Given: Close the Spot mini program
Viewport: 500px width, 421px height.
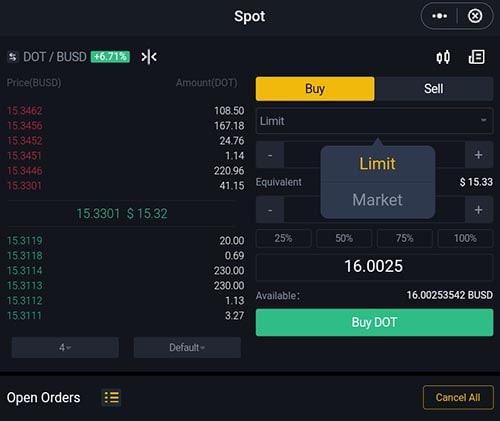Looking at the screenshot, I should pos(475,16).
